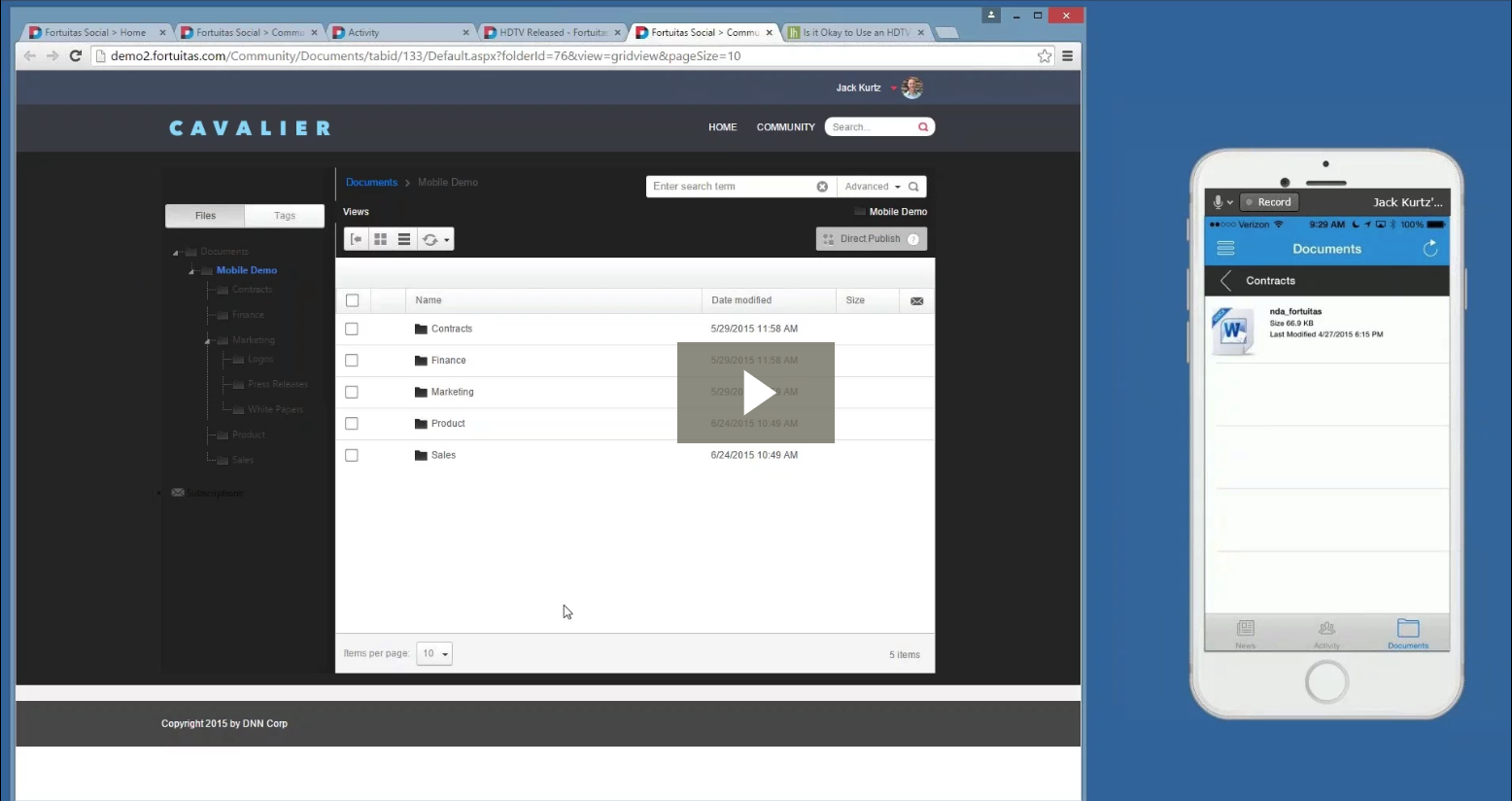Collapse the Marketing tree node

pos(207,341)
